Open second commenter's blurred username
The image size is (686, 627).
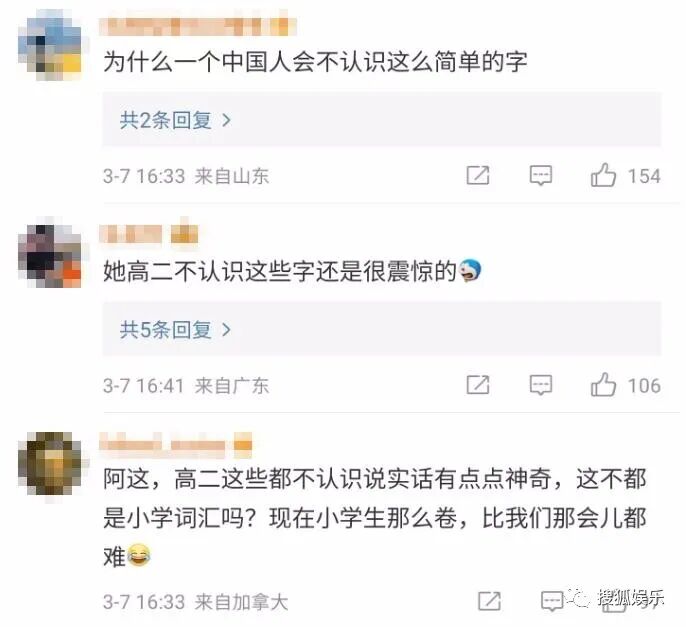(149, 233)
